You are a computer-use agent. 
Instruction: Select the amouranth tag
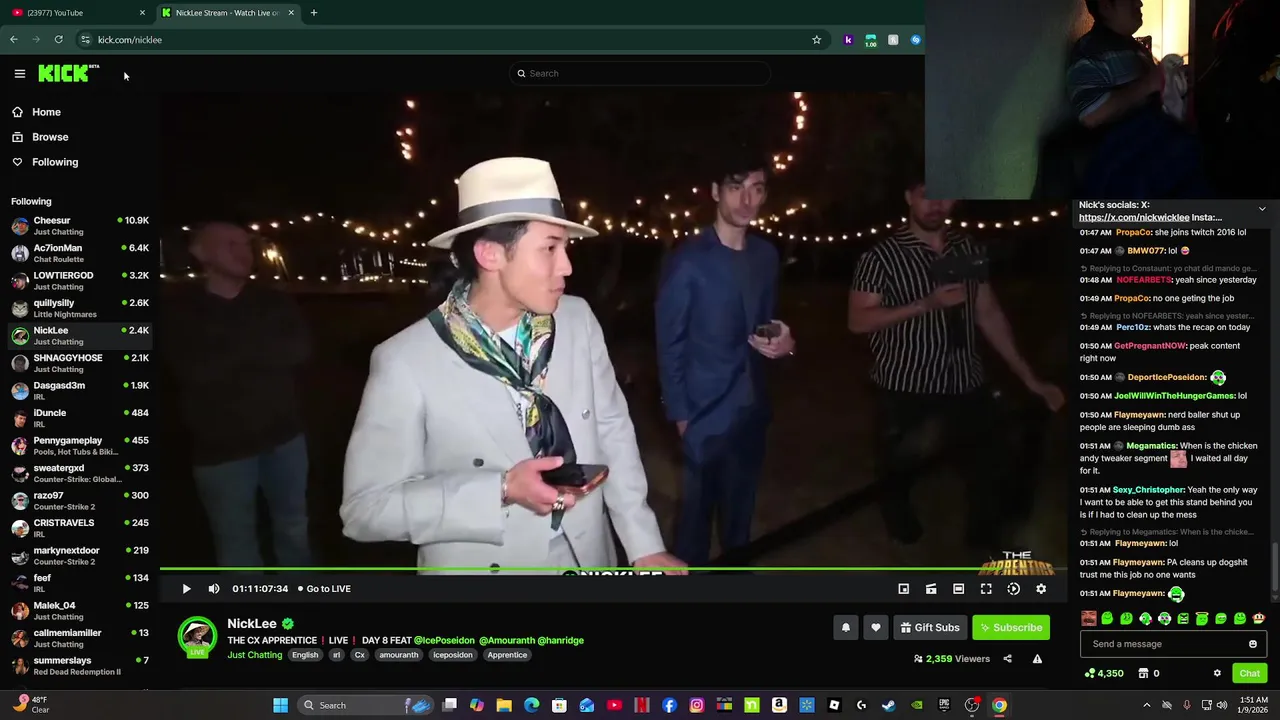click(398, 655)
